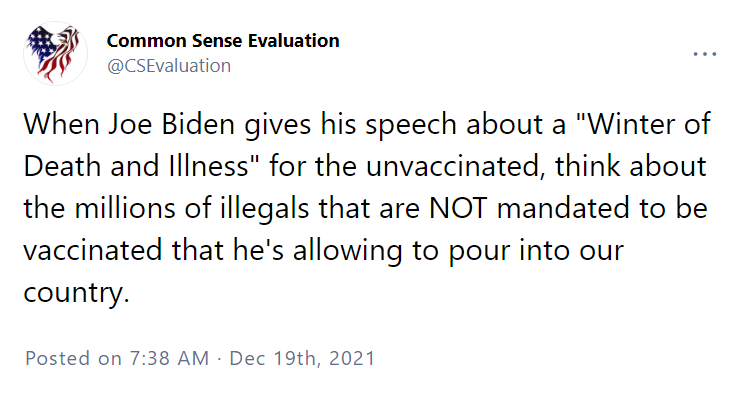Image resolution: width=733 pixels, height=395 pixels.
Task: Click the word "pour" in the tweet
Action: [480, 250]
